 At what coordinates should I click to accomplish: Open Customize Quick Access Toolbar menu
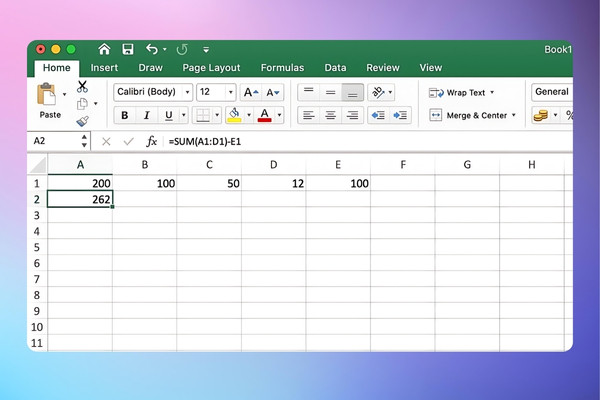pyautogui.click(x=206, y=49)
